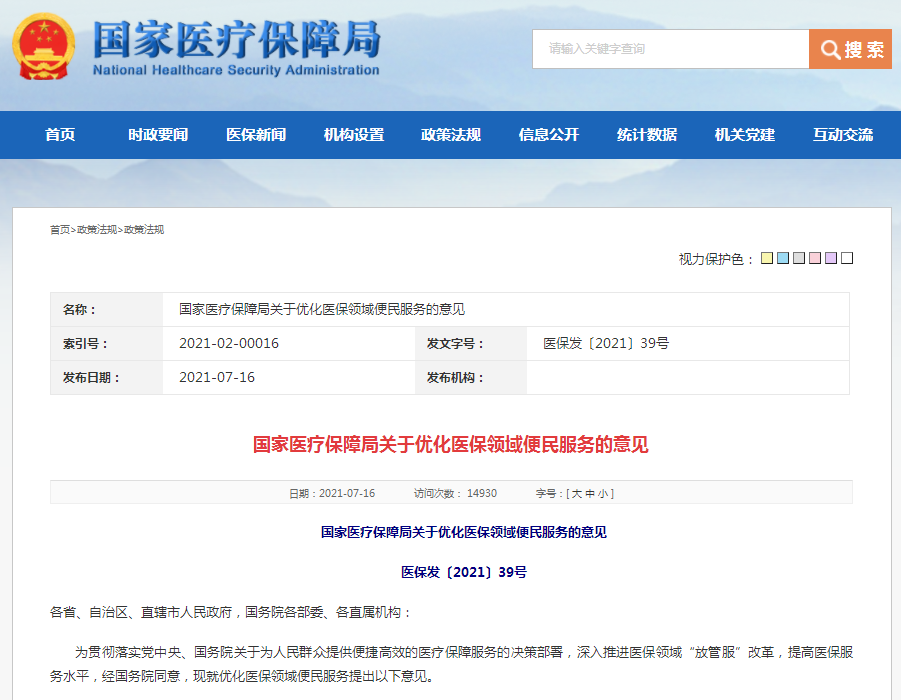Select the pink eye-protection color swatch
This screenshot has height=700, width=901.
(x=815, y=258)
